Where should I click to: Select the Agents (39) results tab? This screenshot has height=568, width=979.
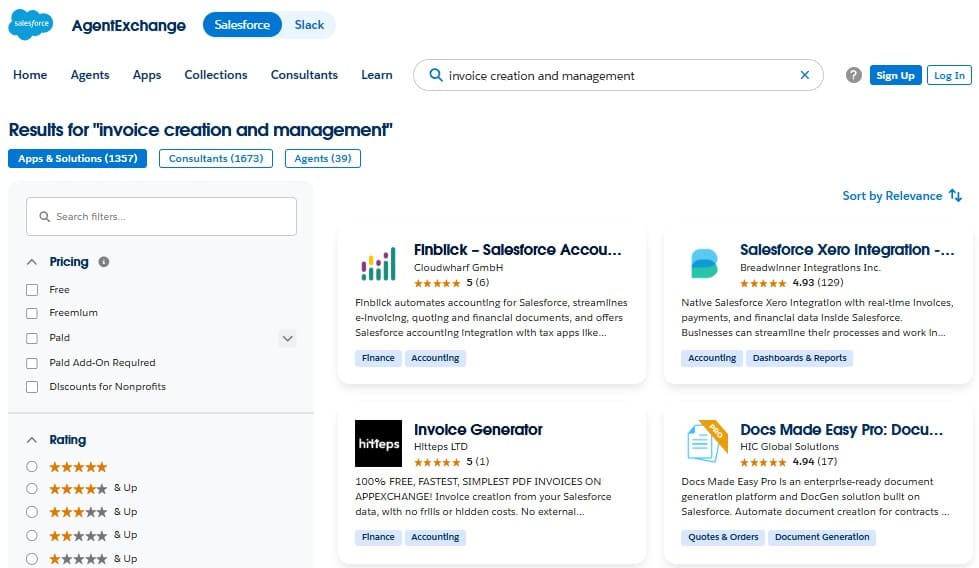point(323,159)
